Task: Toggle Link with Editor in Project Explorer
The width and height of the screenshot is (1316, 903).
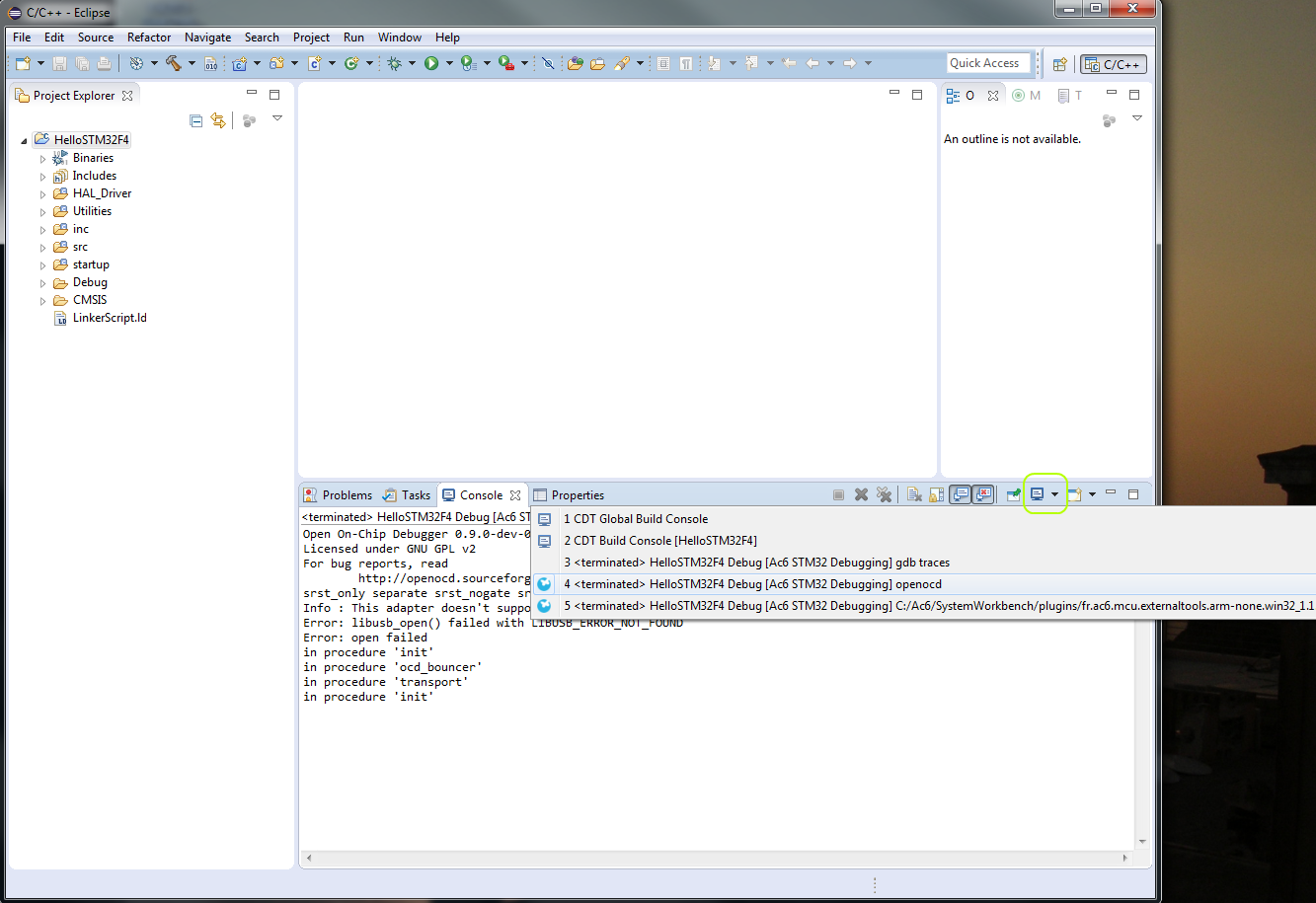Action: pyautogui.click(x=218, y=120)
